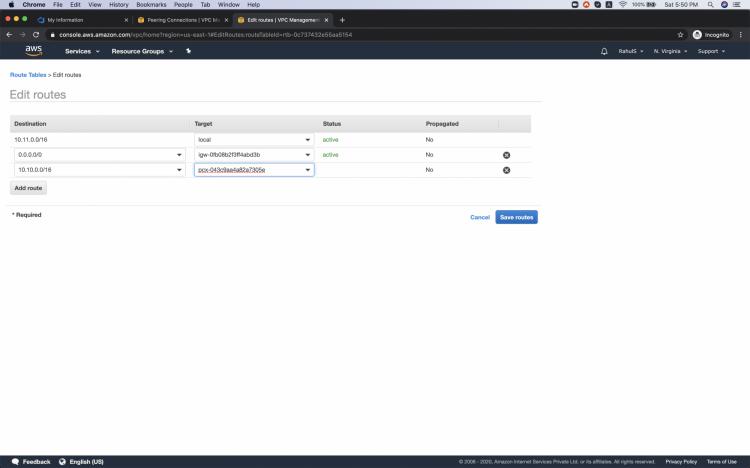The image size is (750, 468).
Task: Go to the AWS console home logo
Action: click(34, 51)
